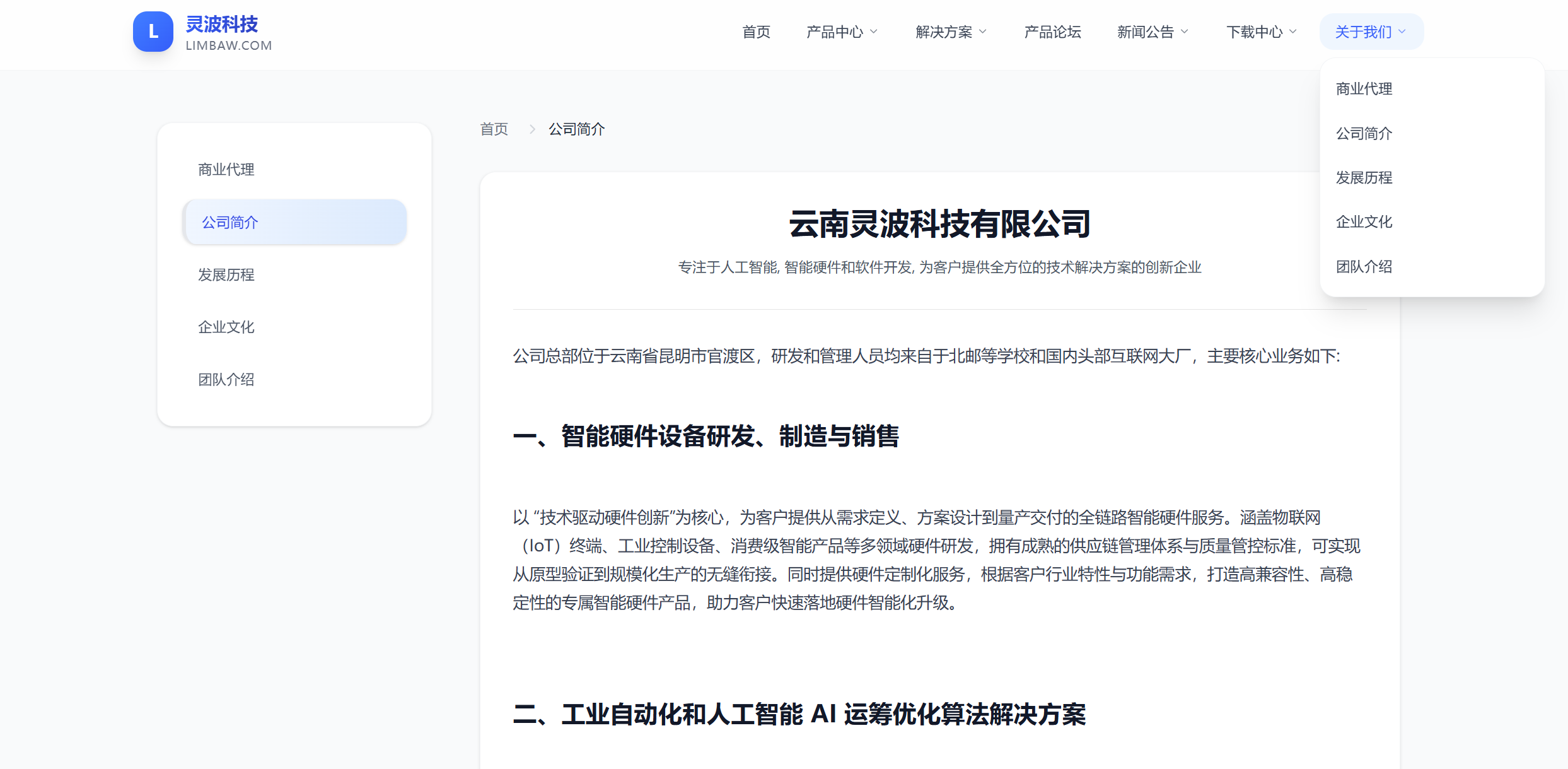Open 团队介绍 from the dropdown list
Image resolution: width=1568 pixels, height=769 pixels.
pyautogui.click(x=1364, y=267)
